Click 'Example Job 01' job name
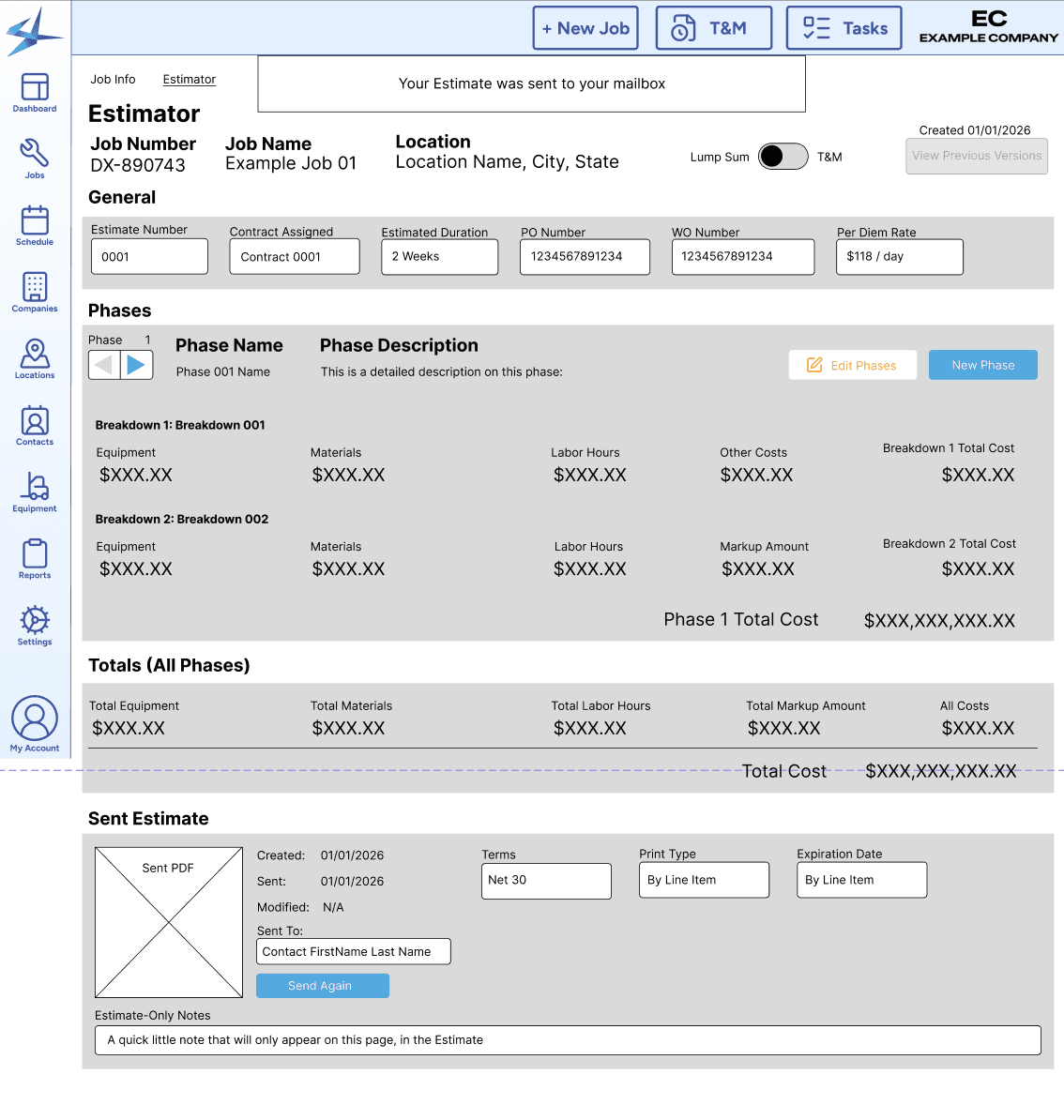The image size is (1064, 1120). [291, 163]
